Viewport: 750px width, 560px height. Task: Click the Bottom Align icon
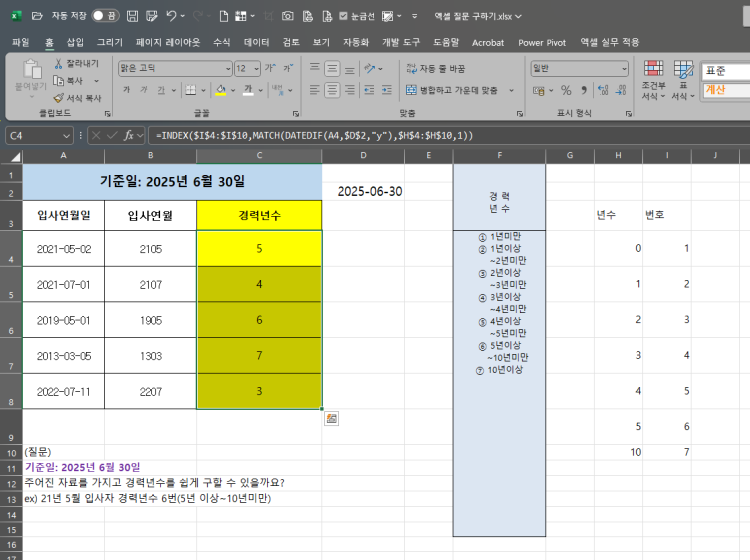[x=350, y=68]
